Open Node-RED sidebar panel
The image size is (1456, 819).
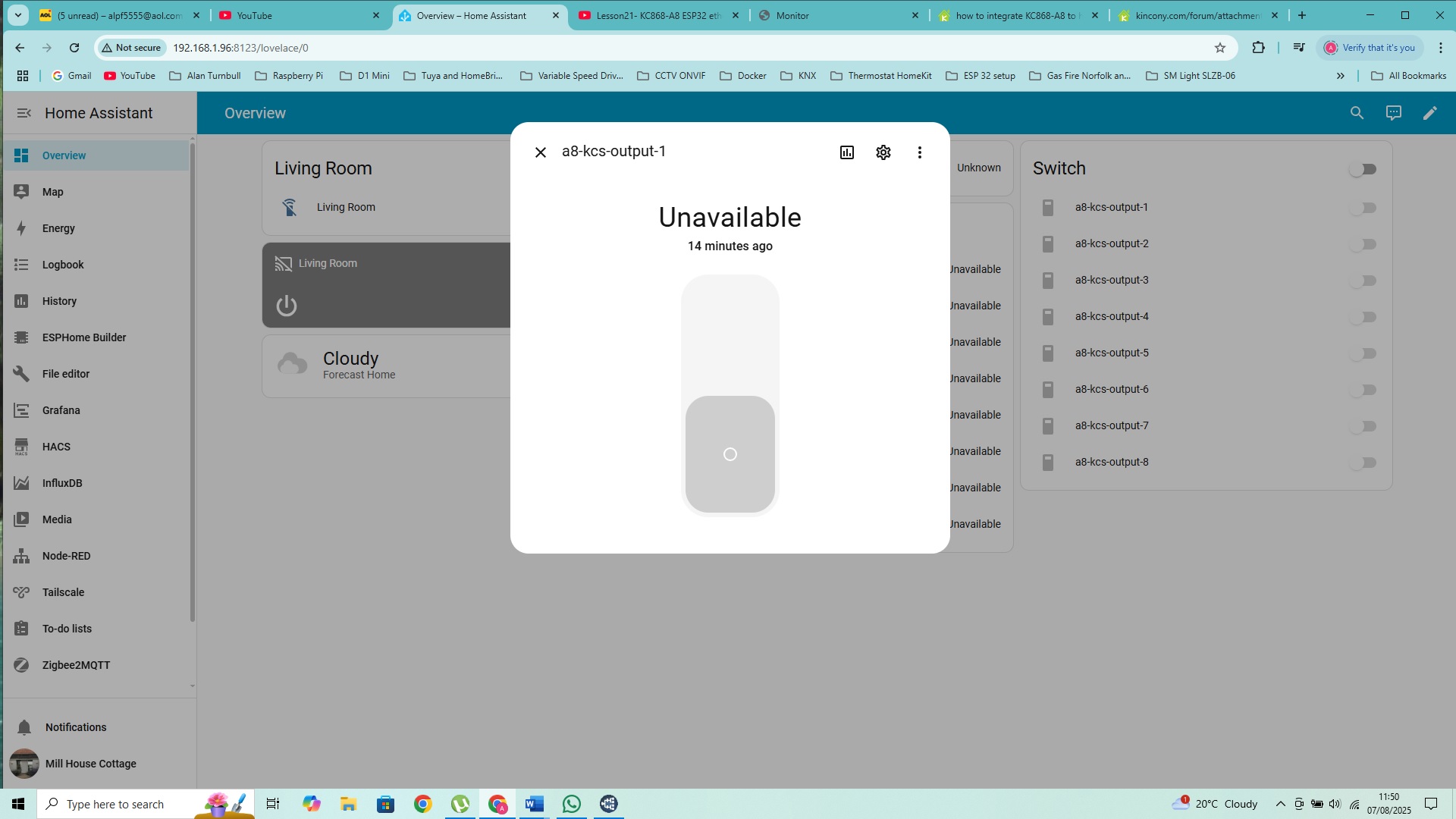click(66, 556)
